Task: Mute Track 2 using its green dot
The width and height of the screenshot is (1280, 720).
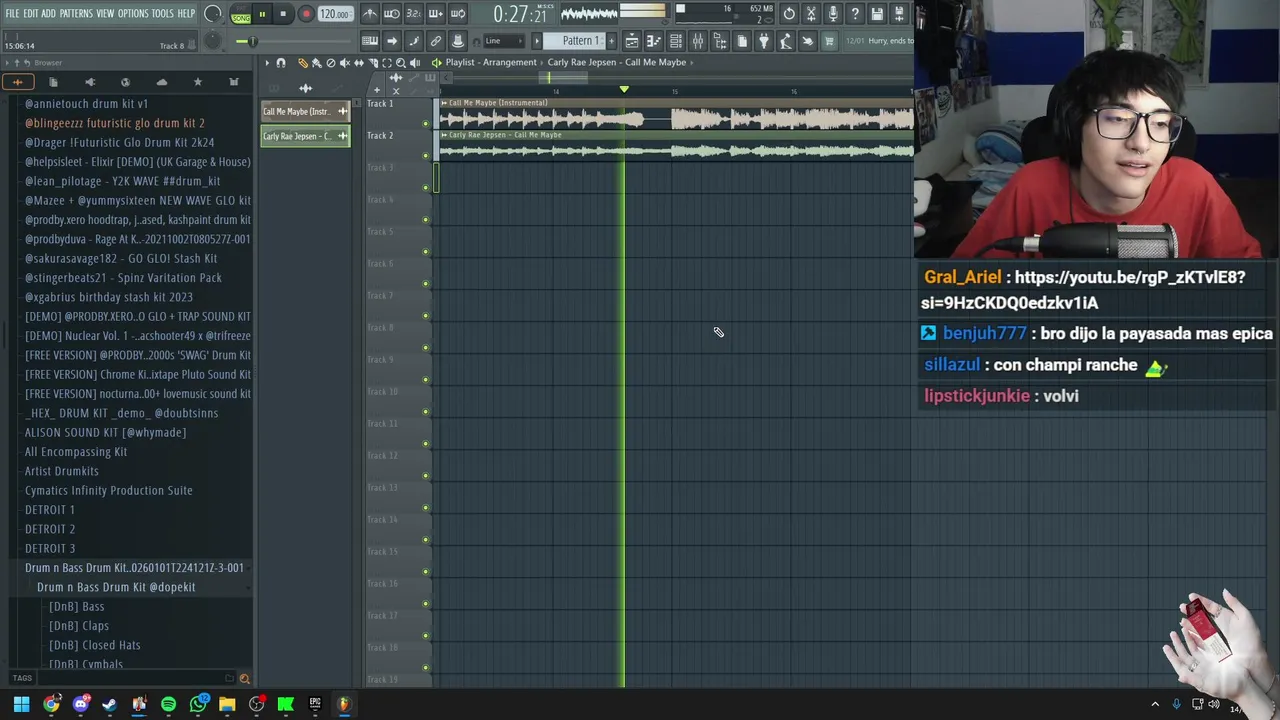Action: click(x=426, y=155)
